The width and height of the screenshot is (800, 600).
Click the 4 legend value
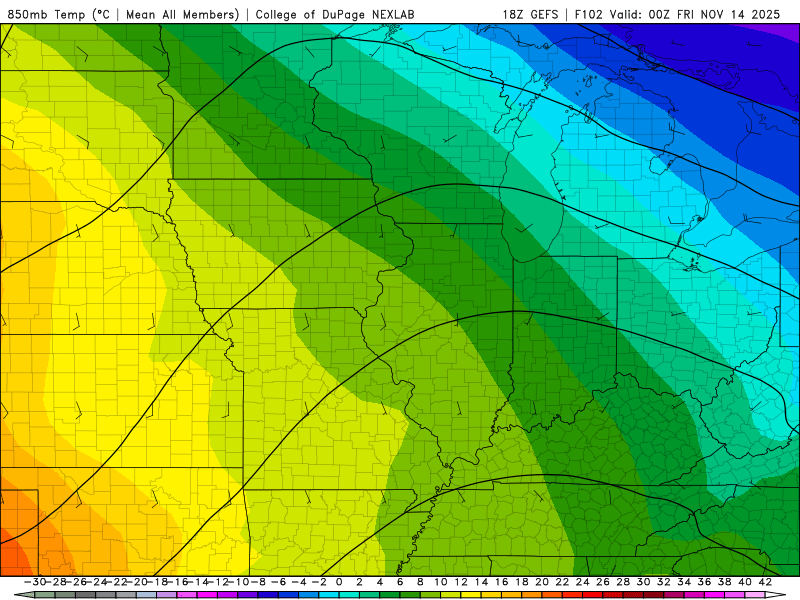tap(380, 582)
